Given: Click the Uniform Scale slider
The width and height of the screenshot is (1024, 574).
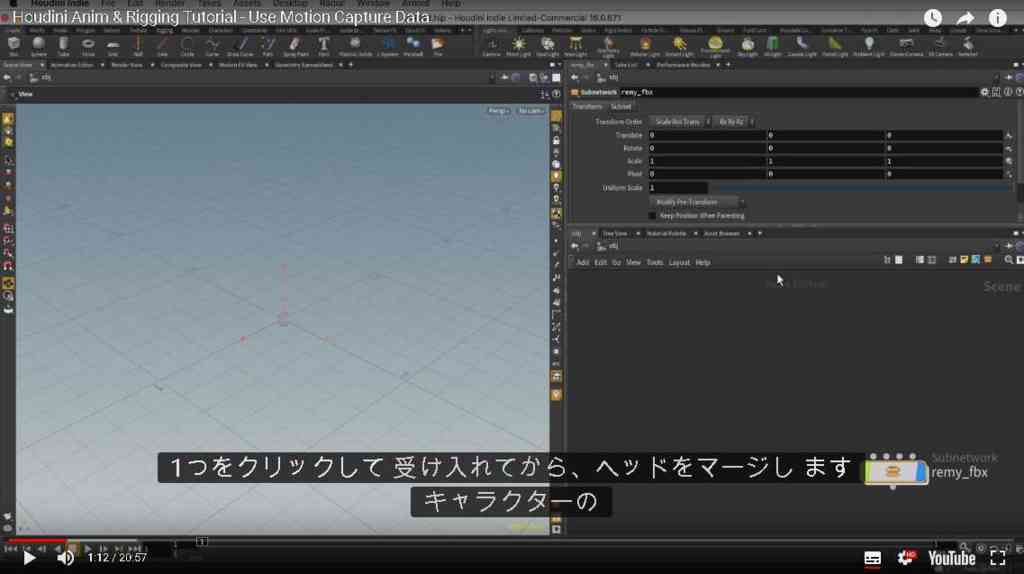Looking at the screenshot, I should point(859,188).
